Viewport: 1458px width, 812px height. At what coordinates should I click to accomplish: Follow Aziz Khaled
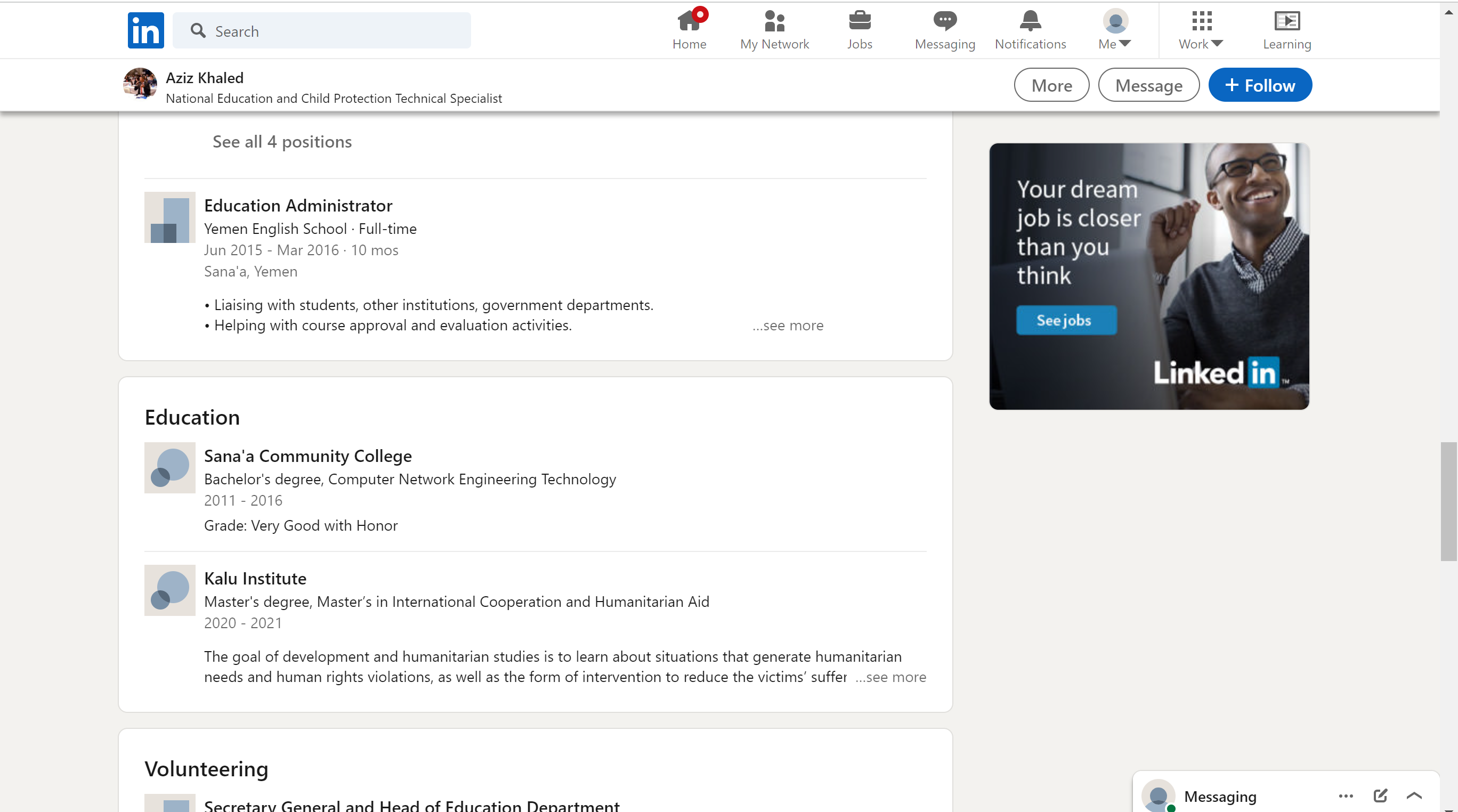[x=1259, y=85]
